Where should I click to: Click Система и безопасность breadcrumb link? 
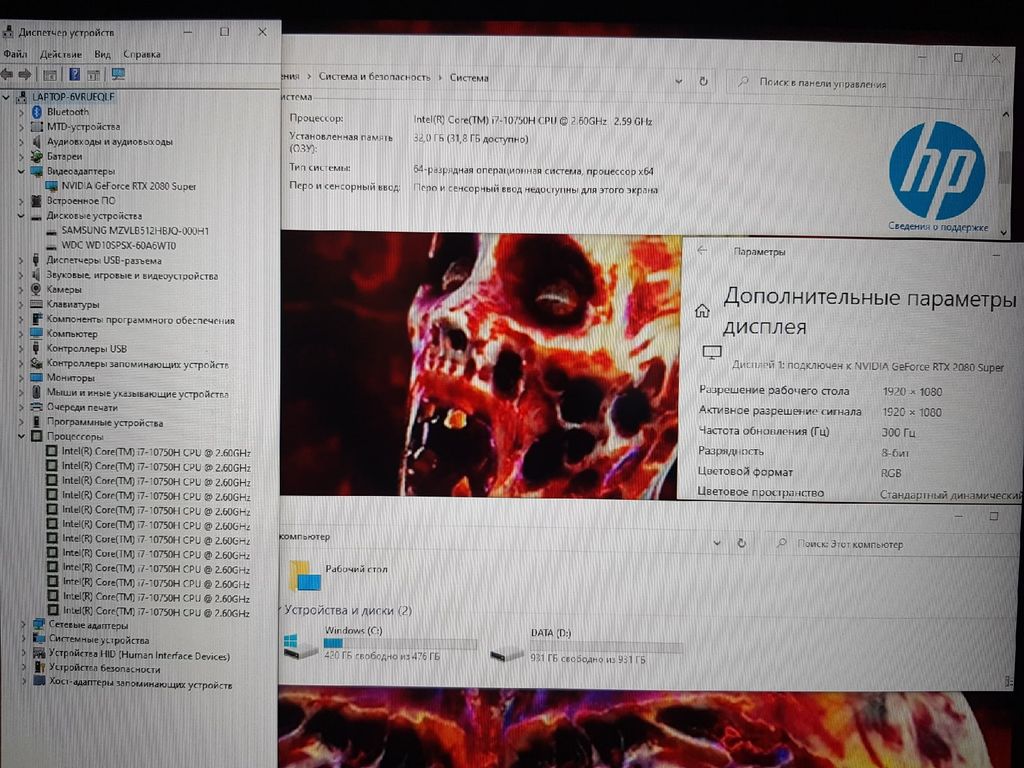point(374,77)
